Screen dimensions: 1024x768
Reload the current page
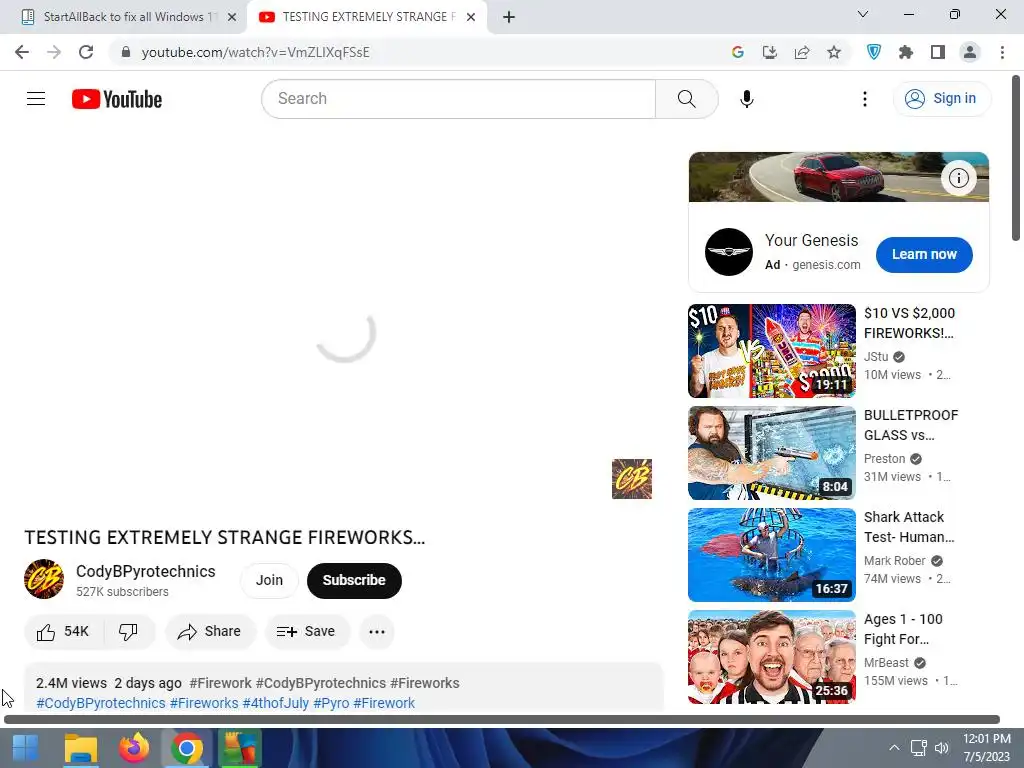point(86,52)
